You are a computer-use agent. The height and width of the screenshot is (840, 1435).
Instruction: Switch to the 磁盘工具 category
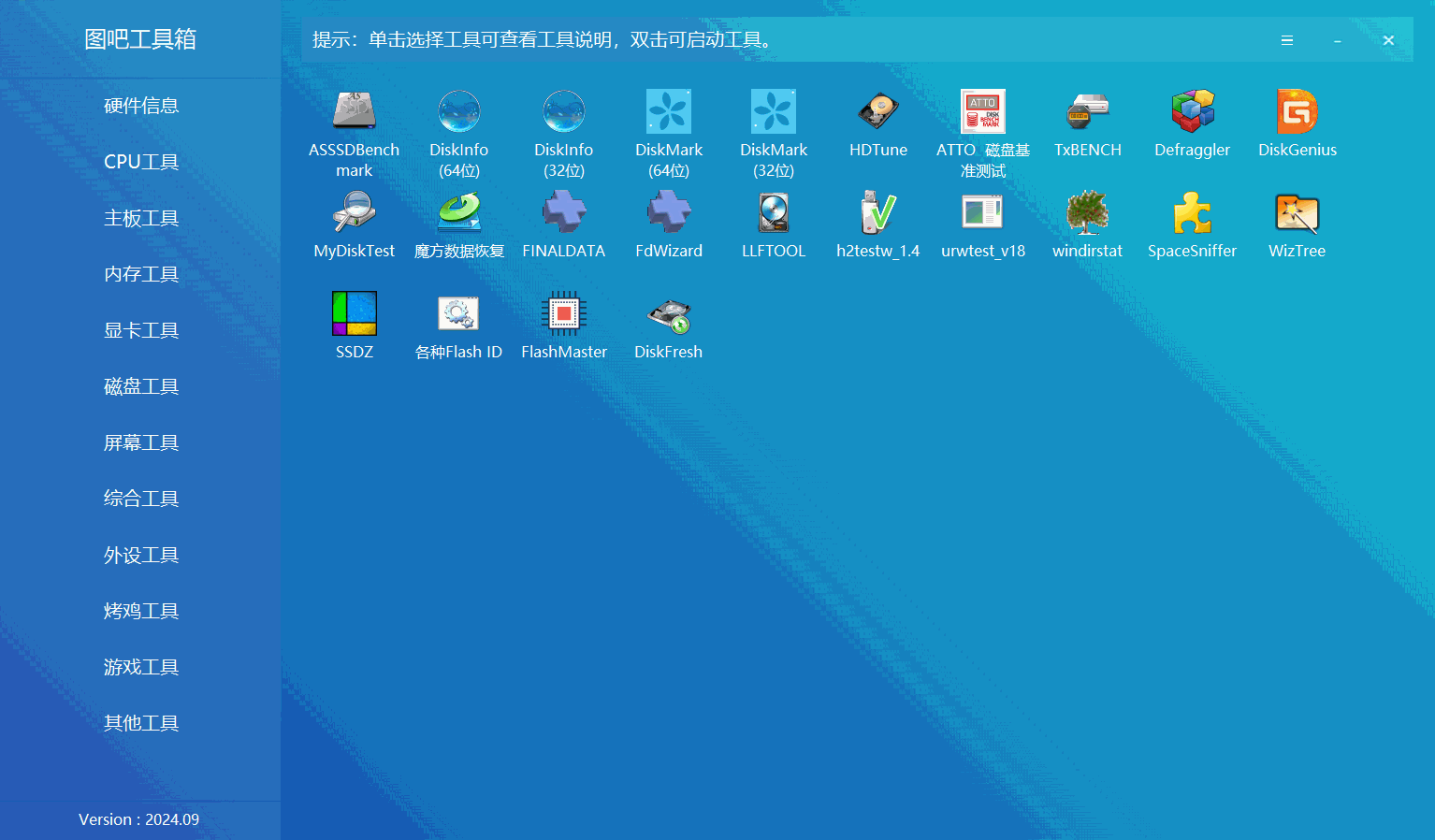point(141,386)
